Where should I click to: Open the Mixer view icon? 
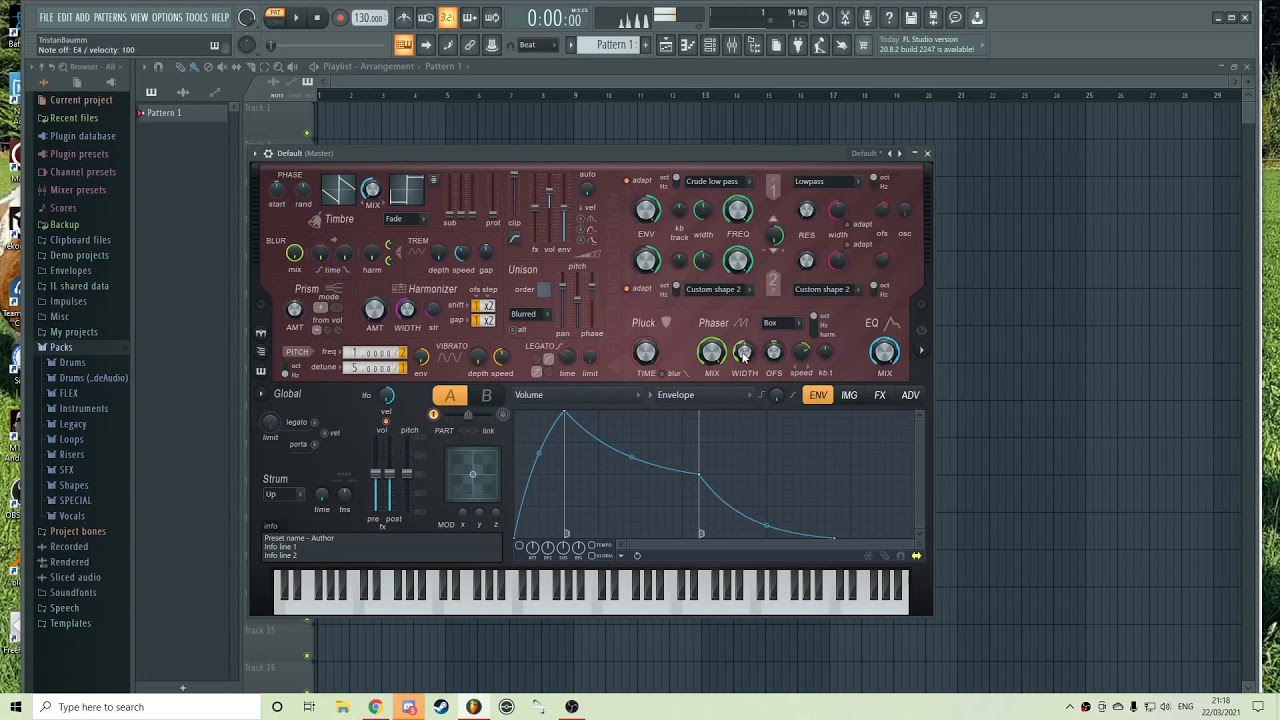(732, 45)
